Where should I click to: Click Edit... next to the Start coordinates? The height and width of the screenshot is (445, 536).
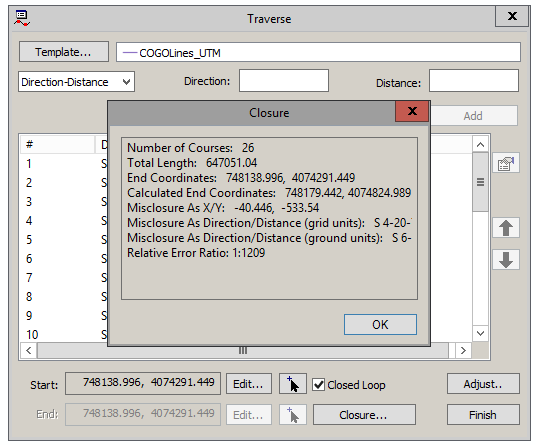[x=249, y=384]
